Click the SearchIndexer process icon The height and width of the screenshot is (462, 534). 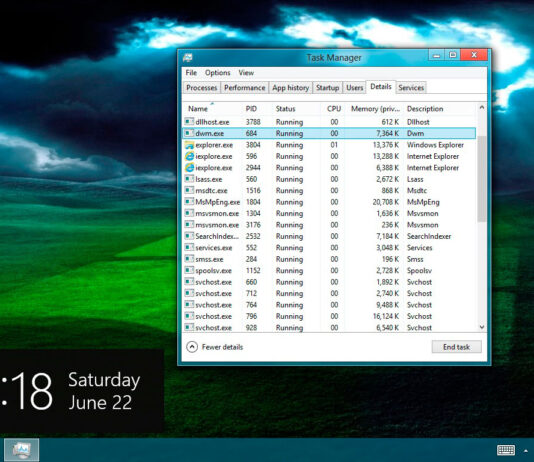point(189,236)
